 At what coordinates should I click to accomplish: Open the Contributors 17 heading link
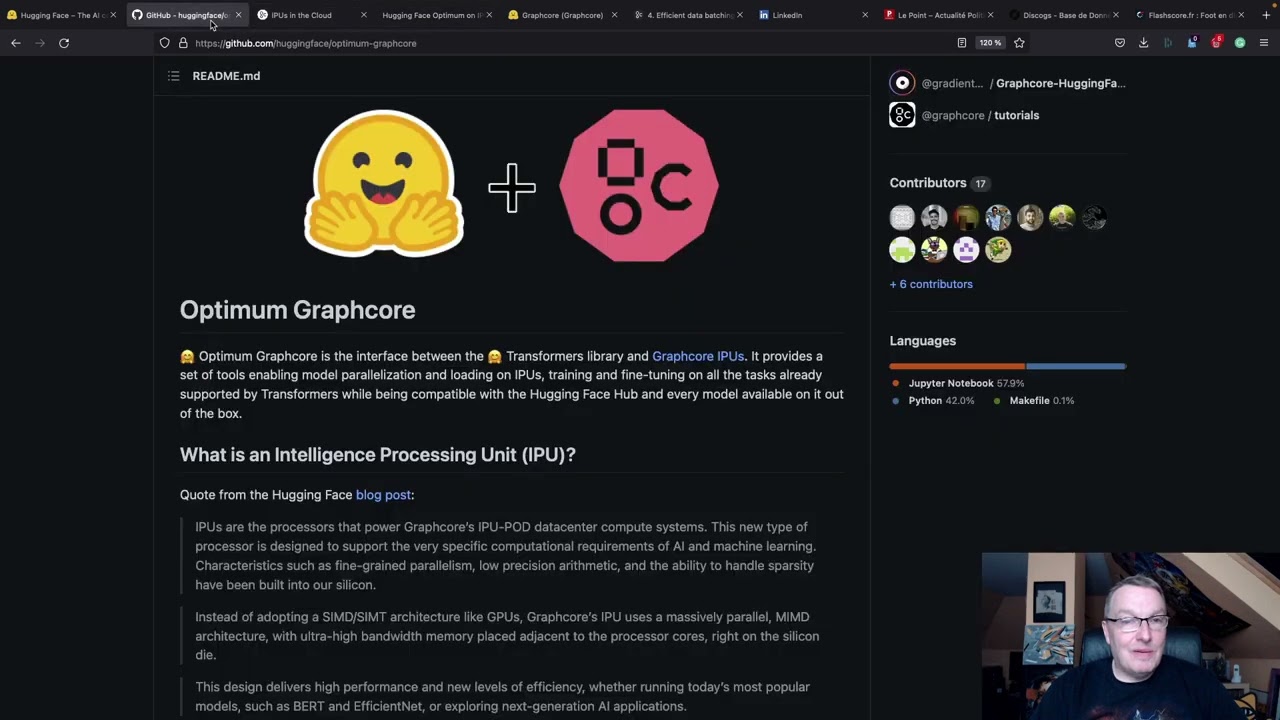938,183
